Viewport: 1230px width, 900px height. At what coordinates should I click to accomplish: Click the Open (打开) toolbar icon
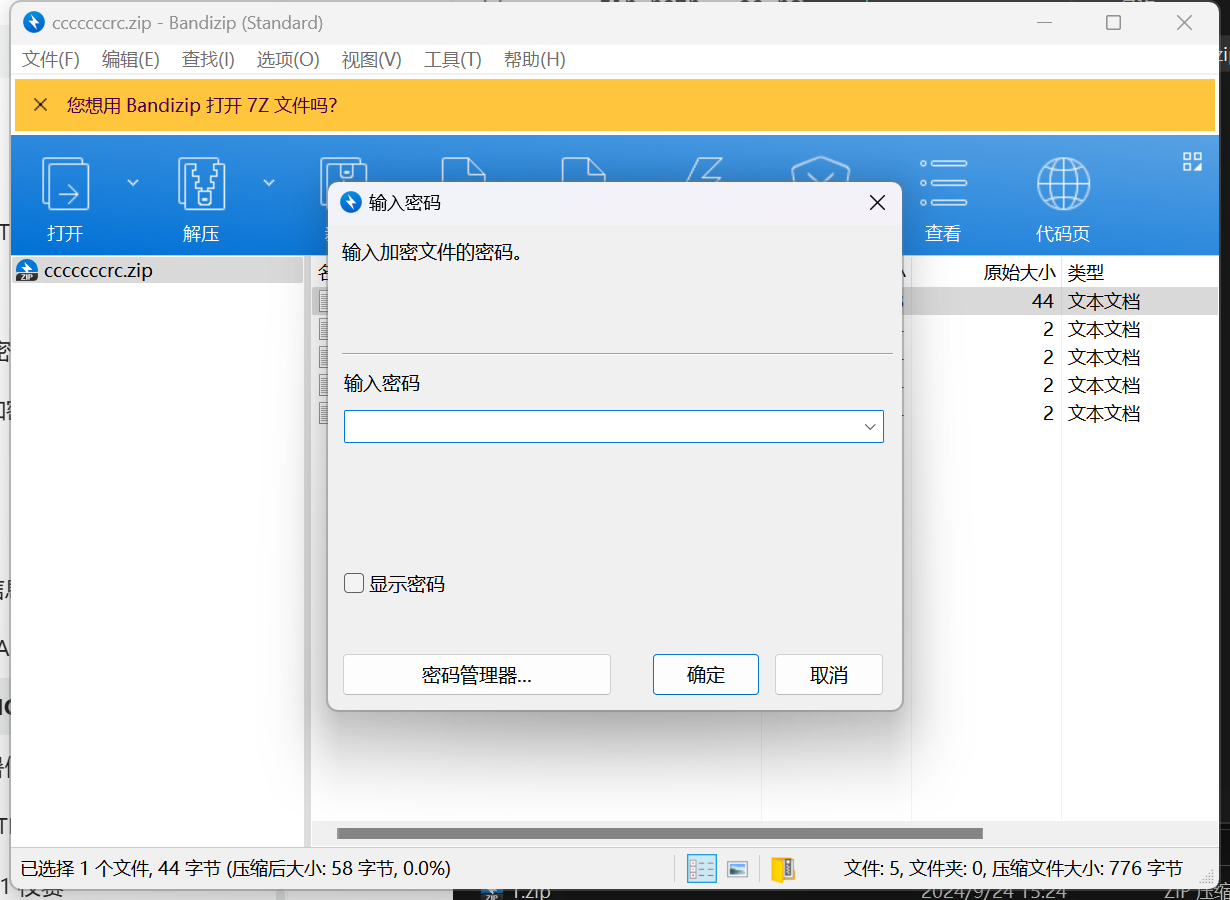[65, 183]
